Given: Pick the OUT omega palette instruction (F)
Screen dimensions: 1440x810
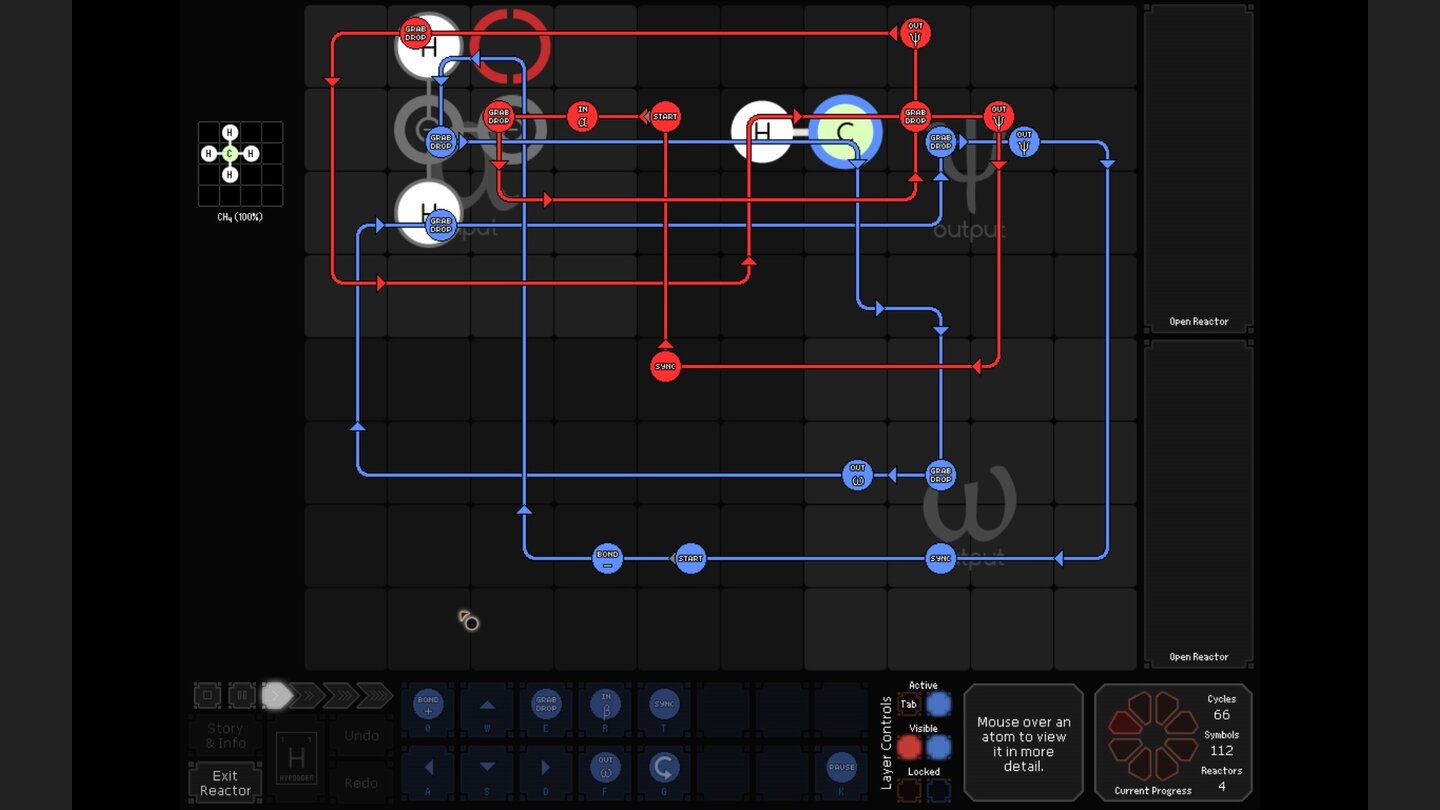Looking at the screenshot, I should [605, 773].
